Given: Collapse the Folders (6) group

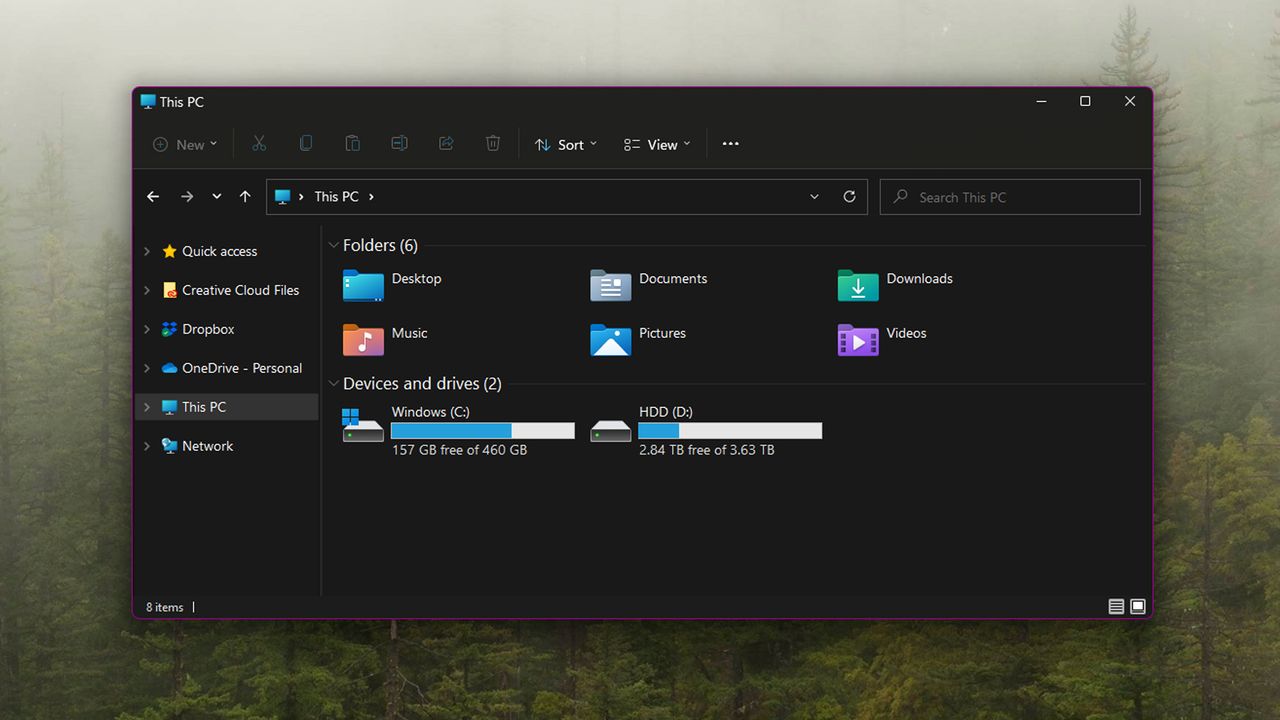Looking at the screenshot, I should point(333,245).
